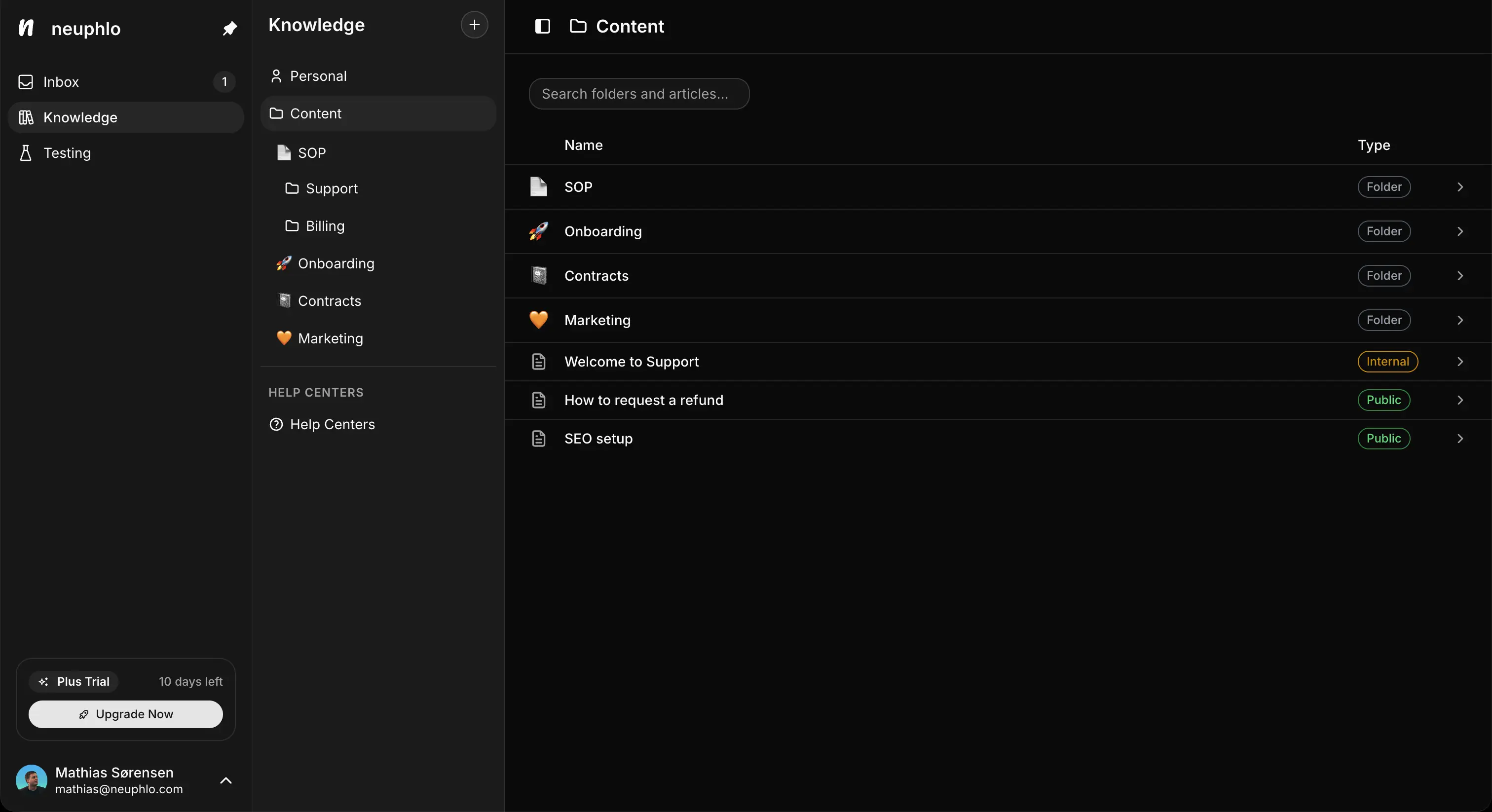This screenshot has width=1492, height=812.
Task: Open Welcome to Support via its chevron
Action: pos(1460,362)
